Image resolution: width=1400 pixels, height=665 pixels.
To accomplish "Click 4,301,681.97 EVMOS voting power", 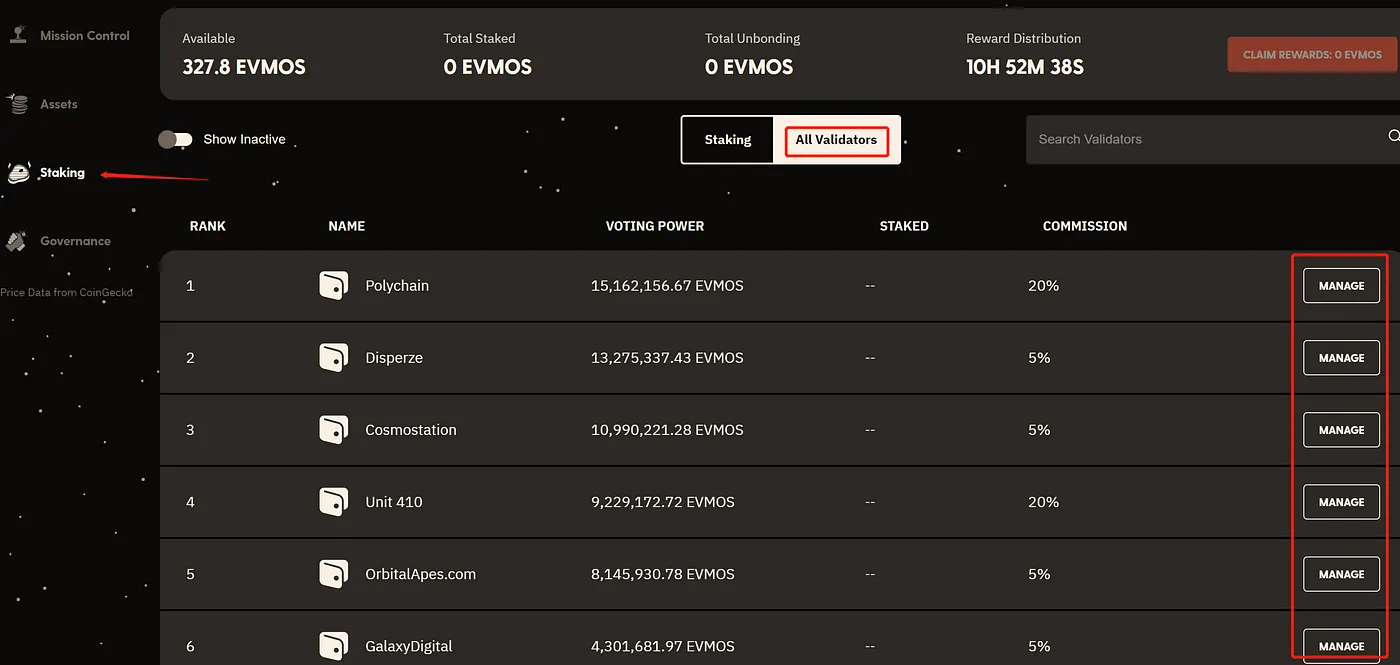I will pos(663,646).
